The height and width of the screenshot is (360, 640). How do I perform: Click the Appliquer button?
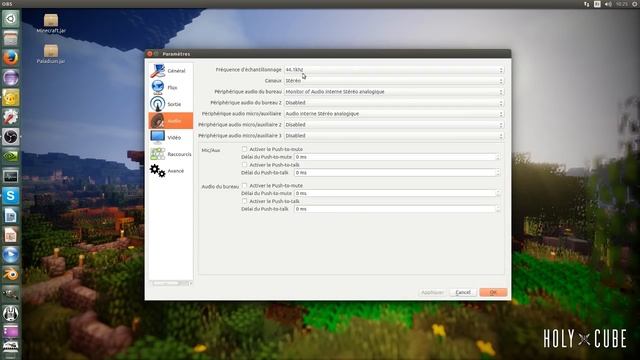pos(432,292)
